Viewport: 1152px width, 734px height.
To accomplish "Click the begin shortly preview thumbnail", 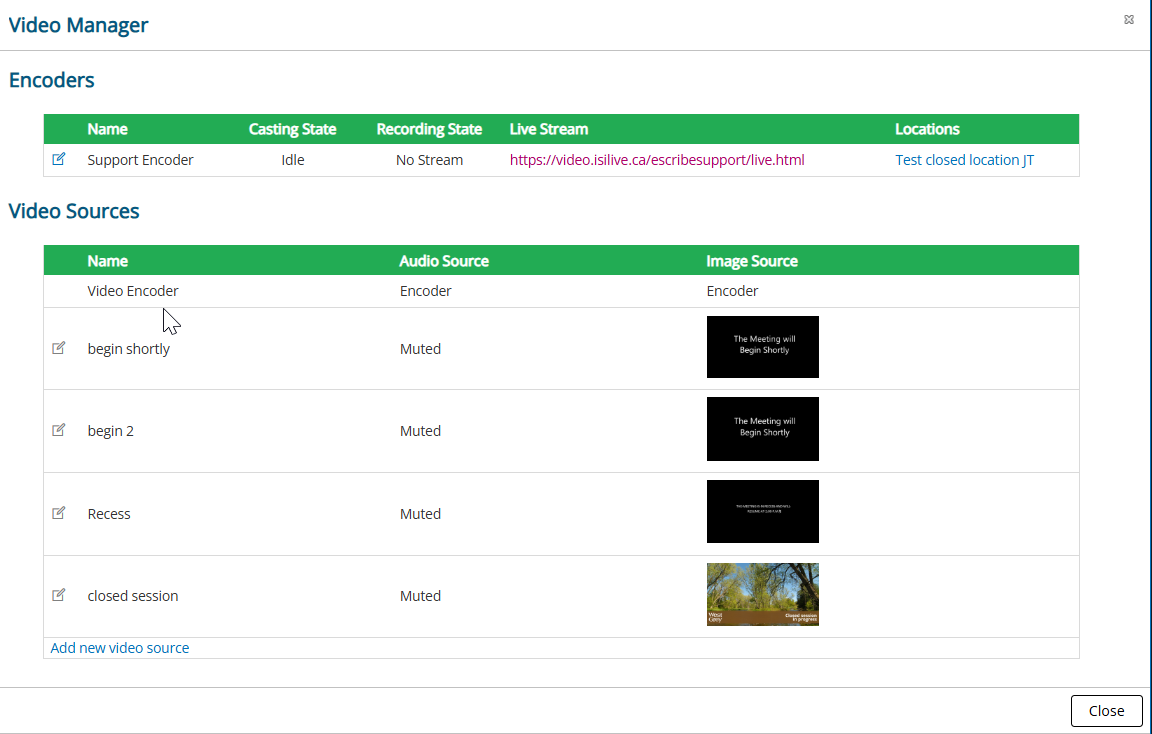I will coord(762,347).
